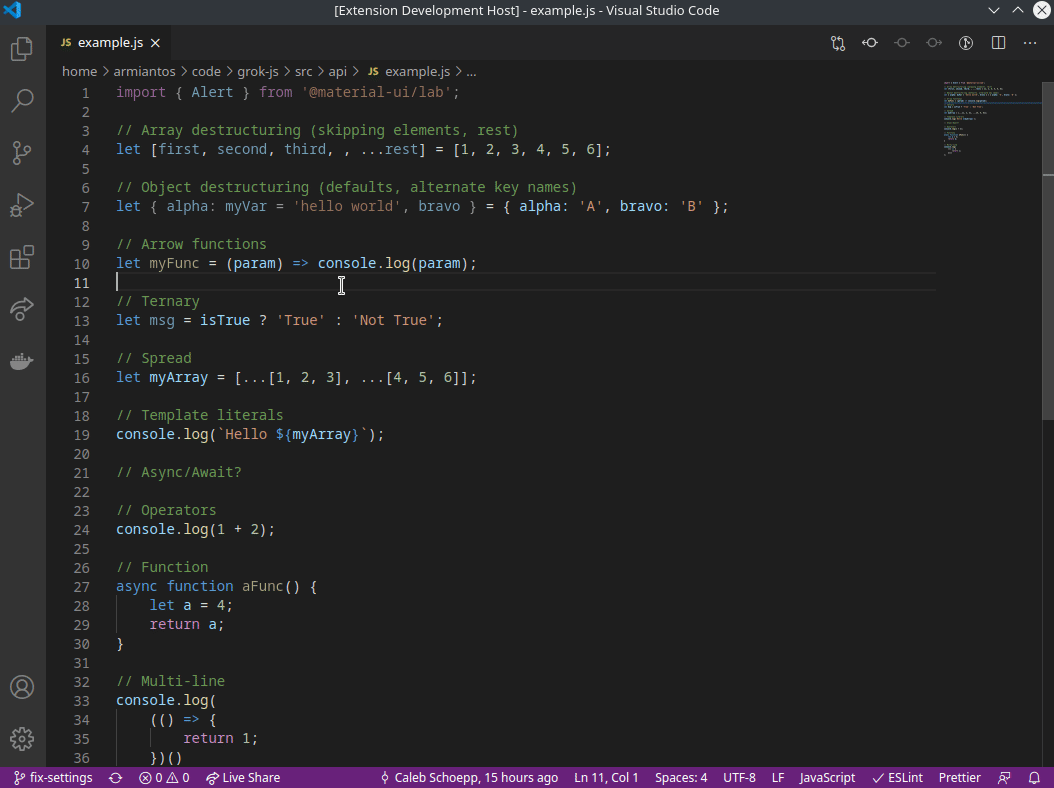Change indentation via Spaces: 4
This screenshot has width=1054, height=788.
coord(681,778)
